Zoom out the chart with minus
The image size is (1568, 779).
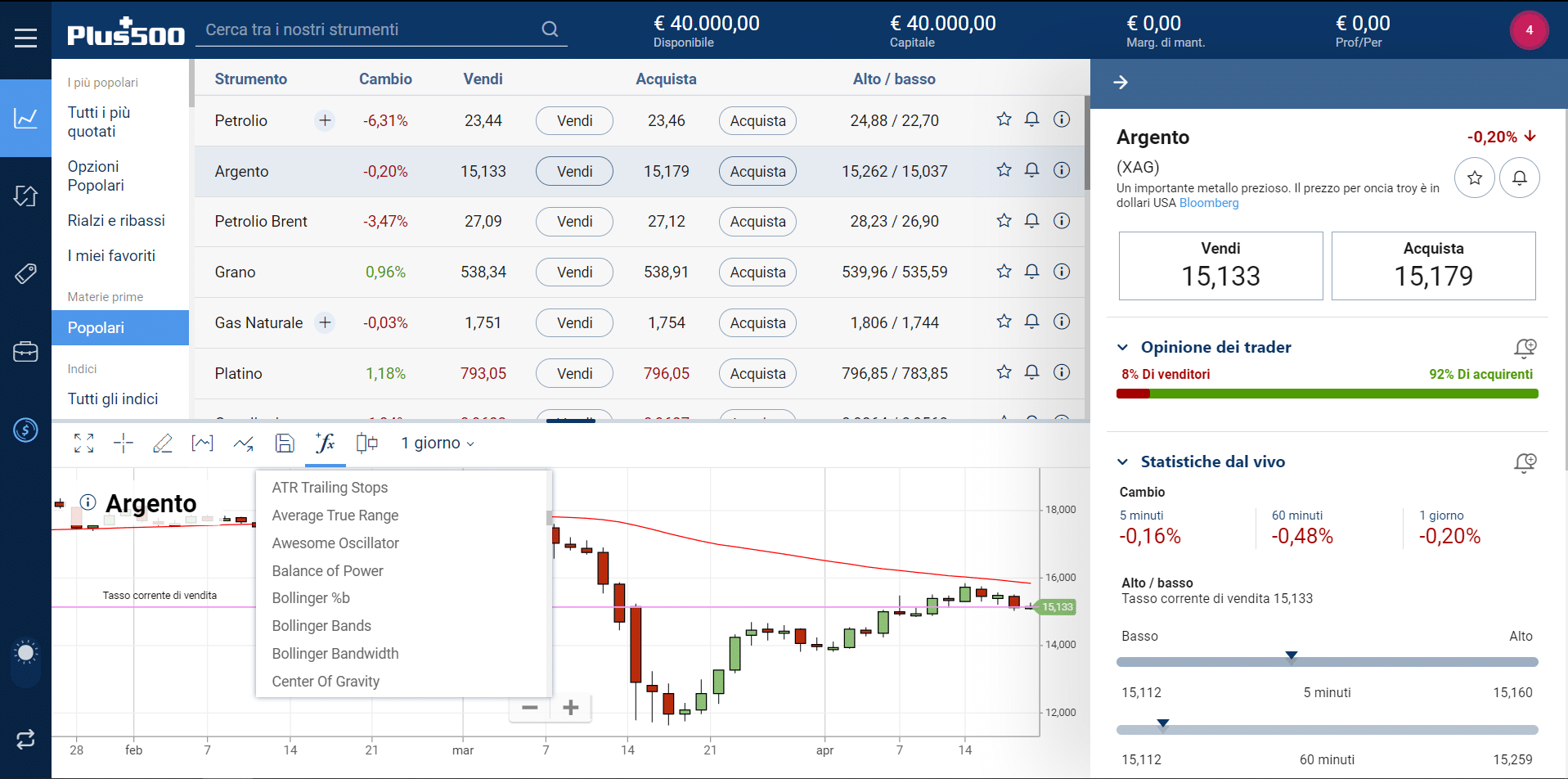[529, 708]
